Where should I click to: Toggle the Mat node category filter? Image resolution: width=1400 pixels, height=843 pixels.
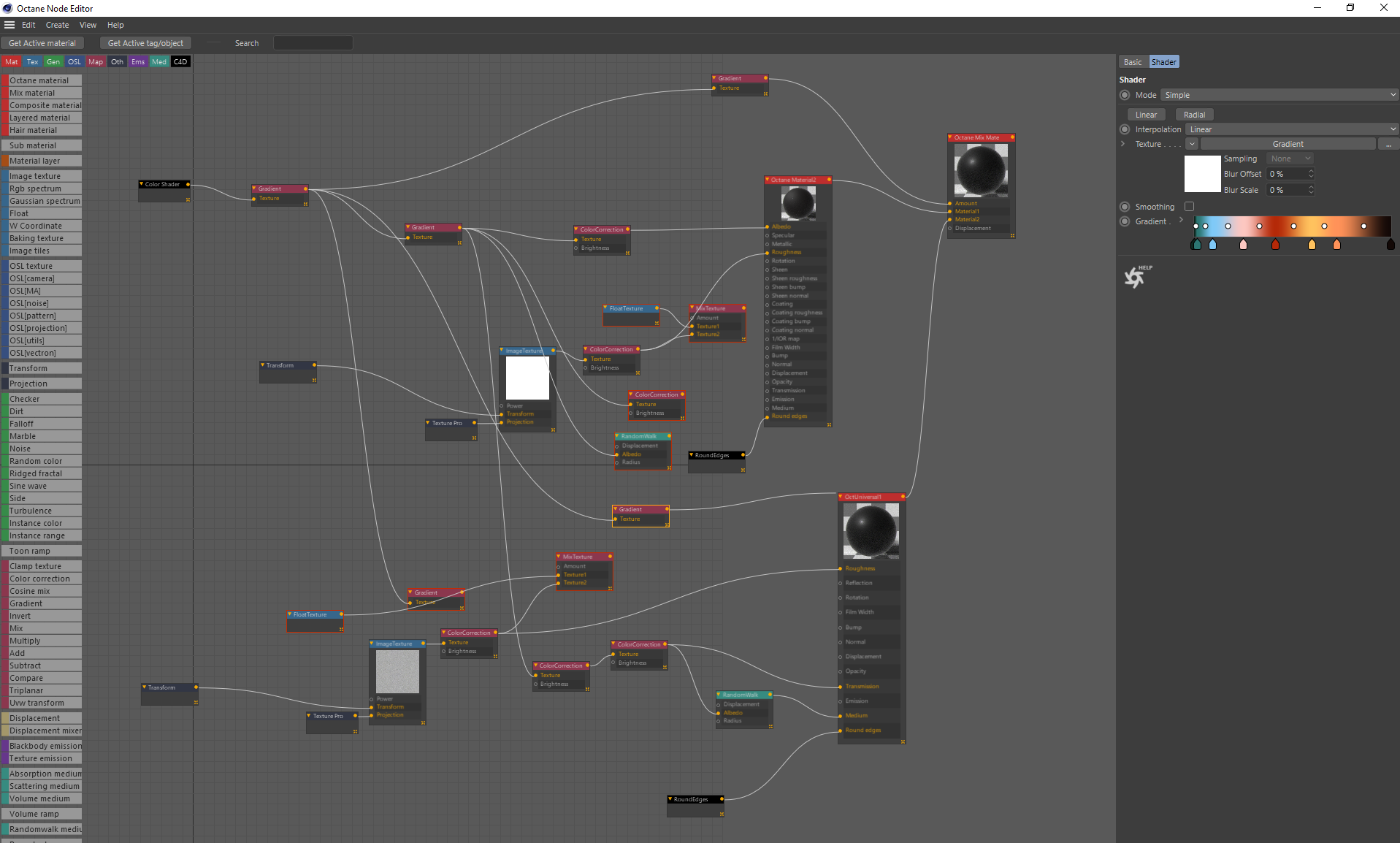[12, 62]
